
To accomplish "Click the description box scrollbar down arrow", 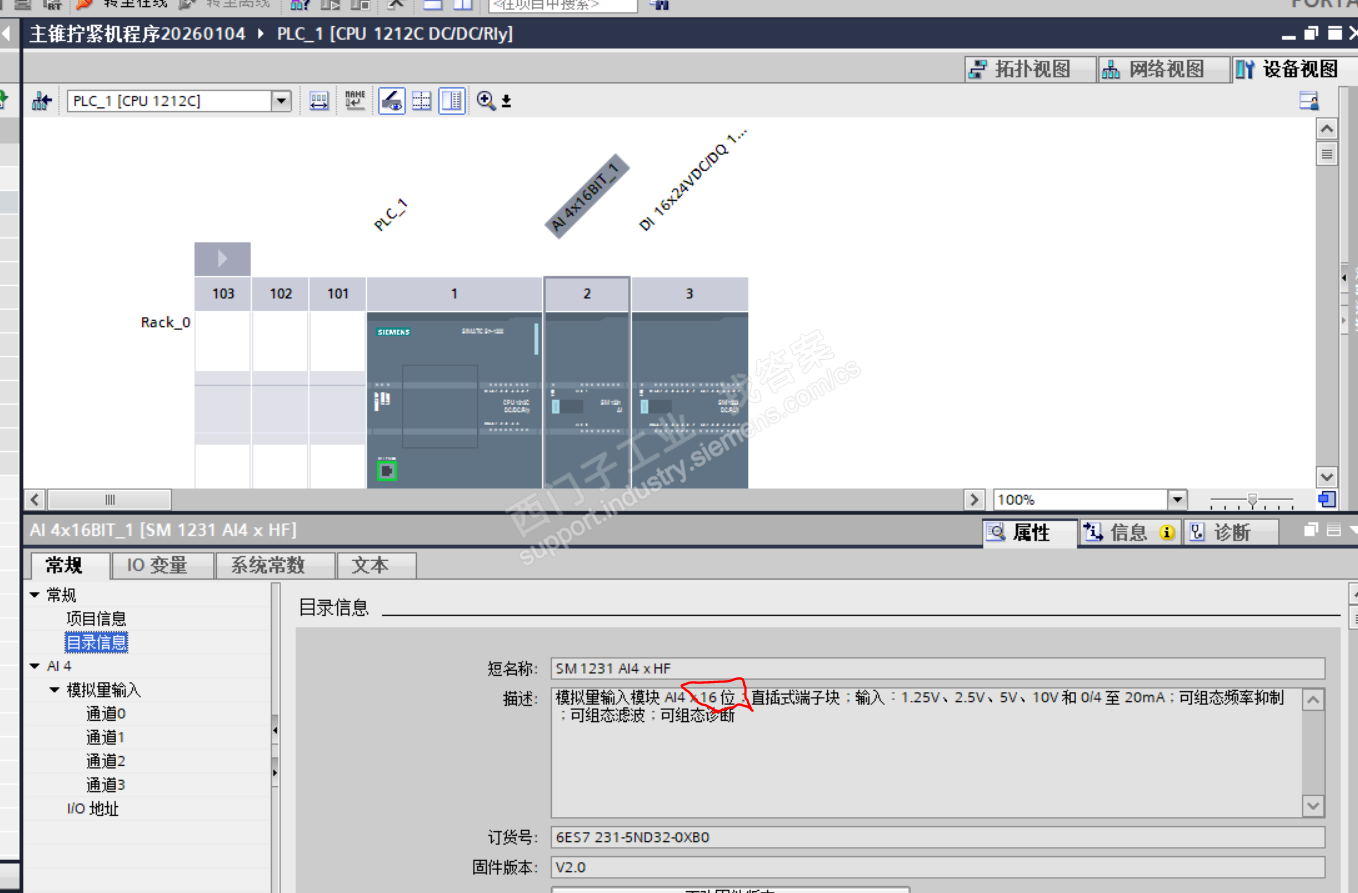I will point(1314,805).
